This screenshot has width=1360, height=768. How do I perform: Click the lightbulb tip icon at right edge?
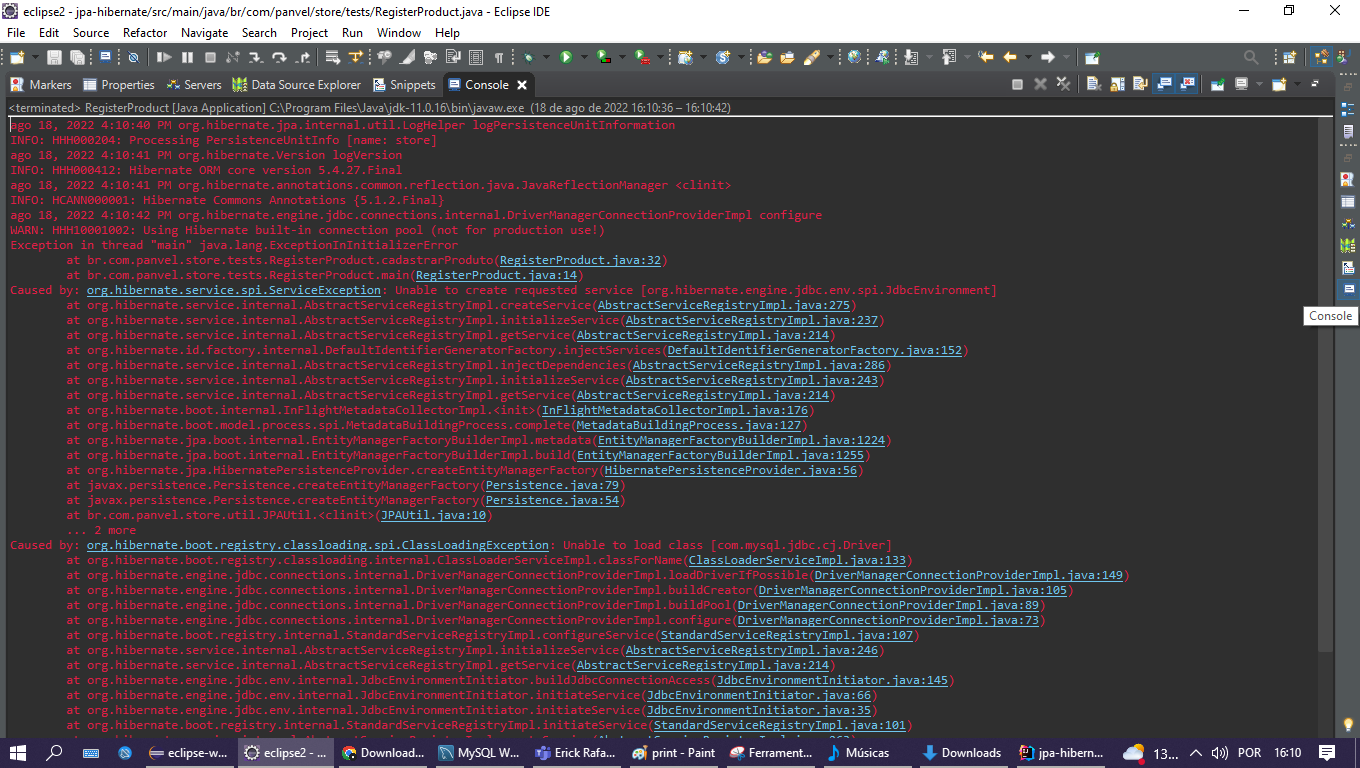(x=1348, y=723)
